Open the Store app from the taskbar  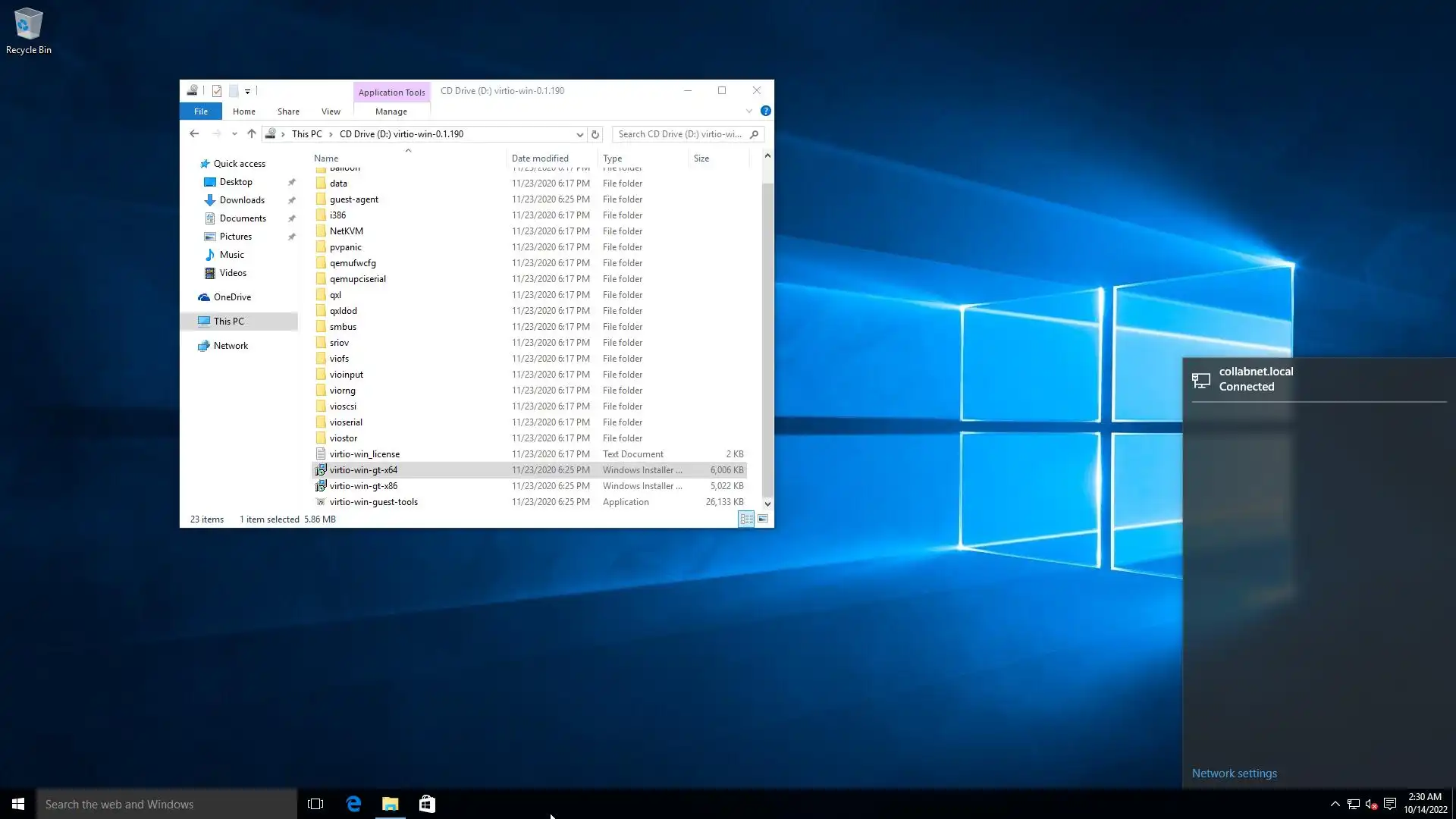427,804
